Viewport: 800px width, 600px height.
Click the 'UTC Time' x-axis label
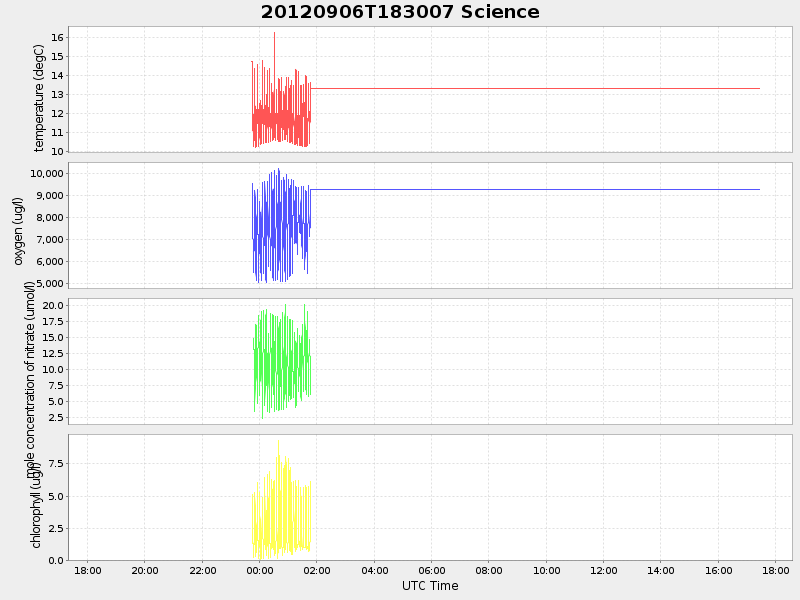pyautogui.click(x=430, y=586)
